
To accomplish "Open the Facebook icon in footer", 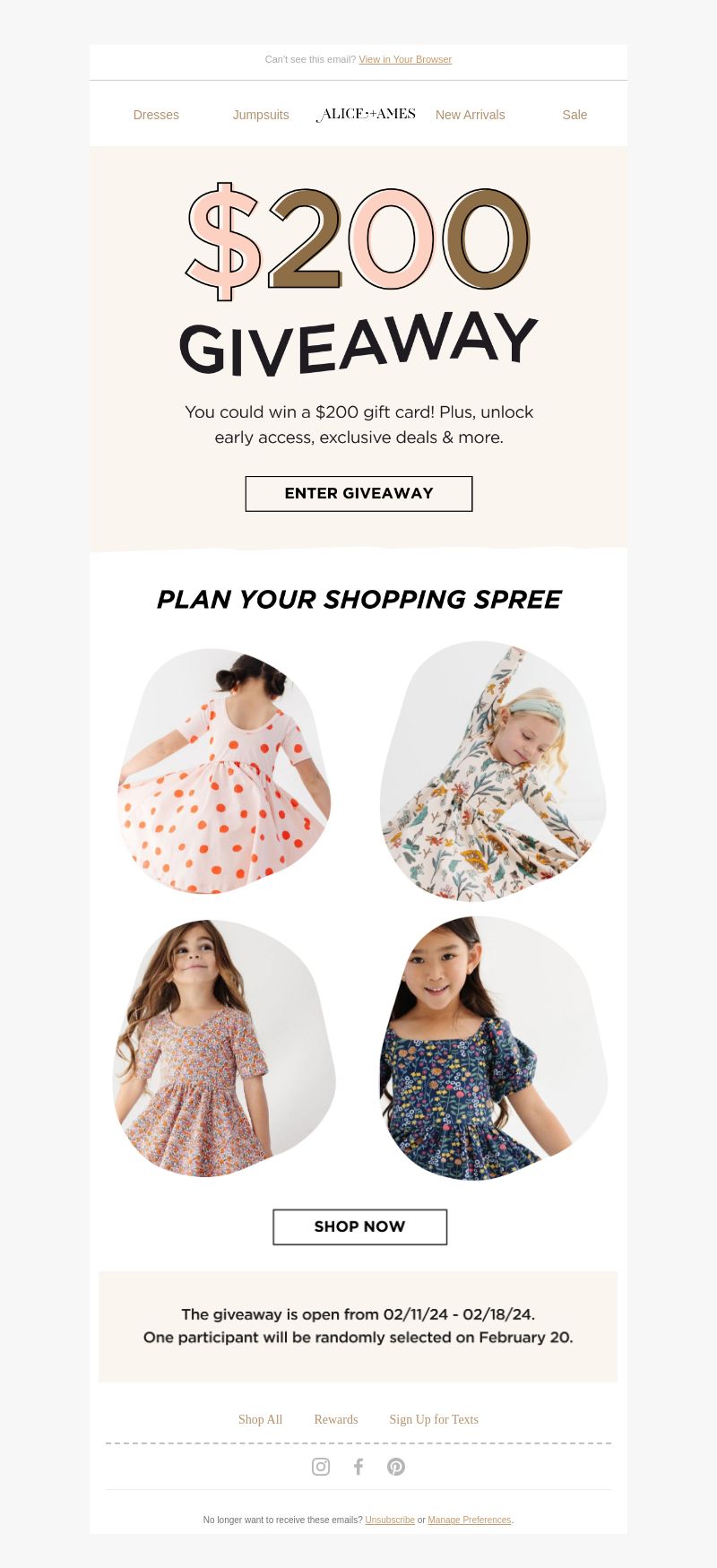I will (x=358, y=1467).
